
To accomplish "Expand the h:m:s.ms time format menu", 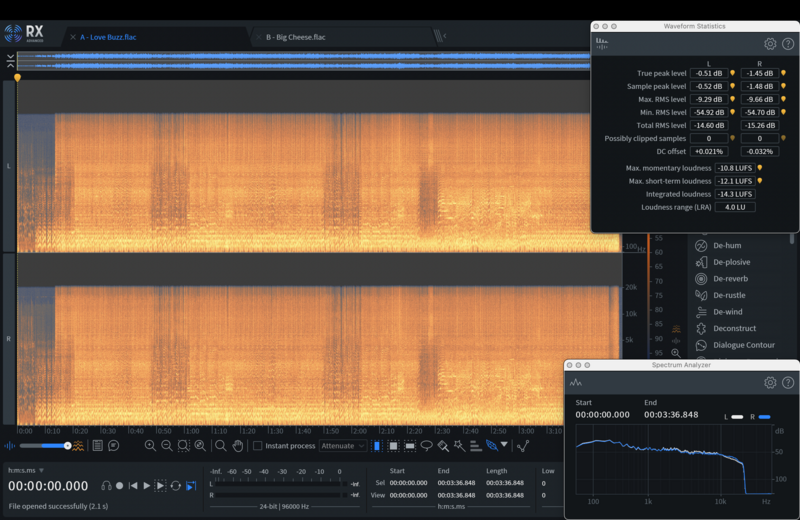I will pyautogui.click(x=43, y=469).
